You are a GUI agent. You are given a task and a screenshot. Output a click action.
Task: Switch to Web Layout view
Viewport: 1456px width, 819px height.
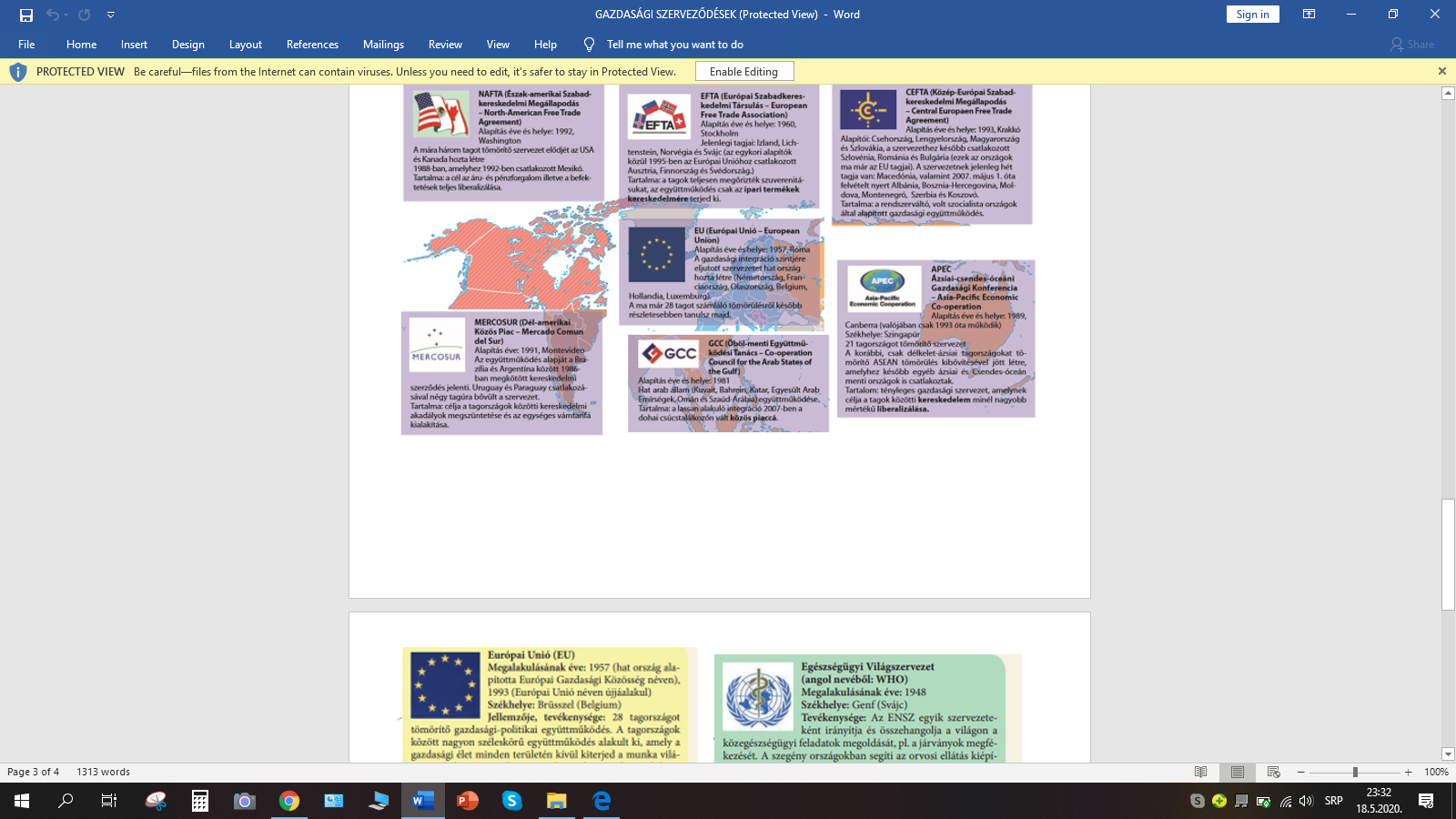(1273, 772)
